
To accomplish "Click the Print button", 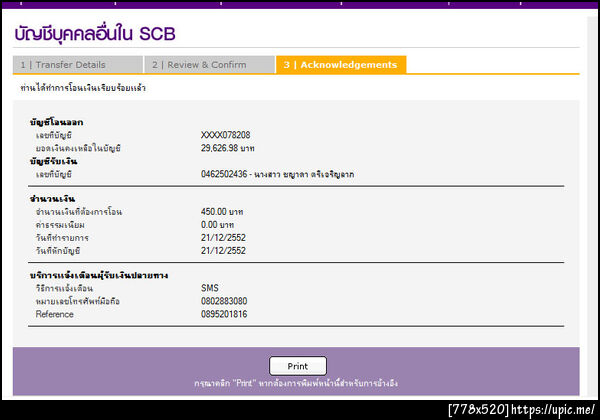I will (x=298, y=366).
